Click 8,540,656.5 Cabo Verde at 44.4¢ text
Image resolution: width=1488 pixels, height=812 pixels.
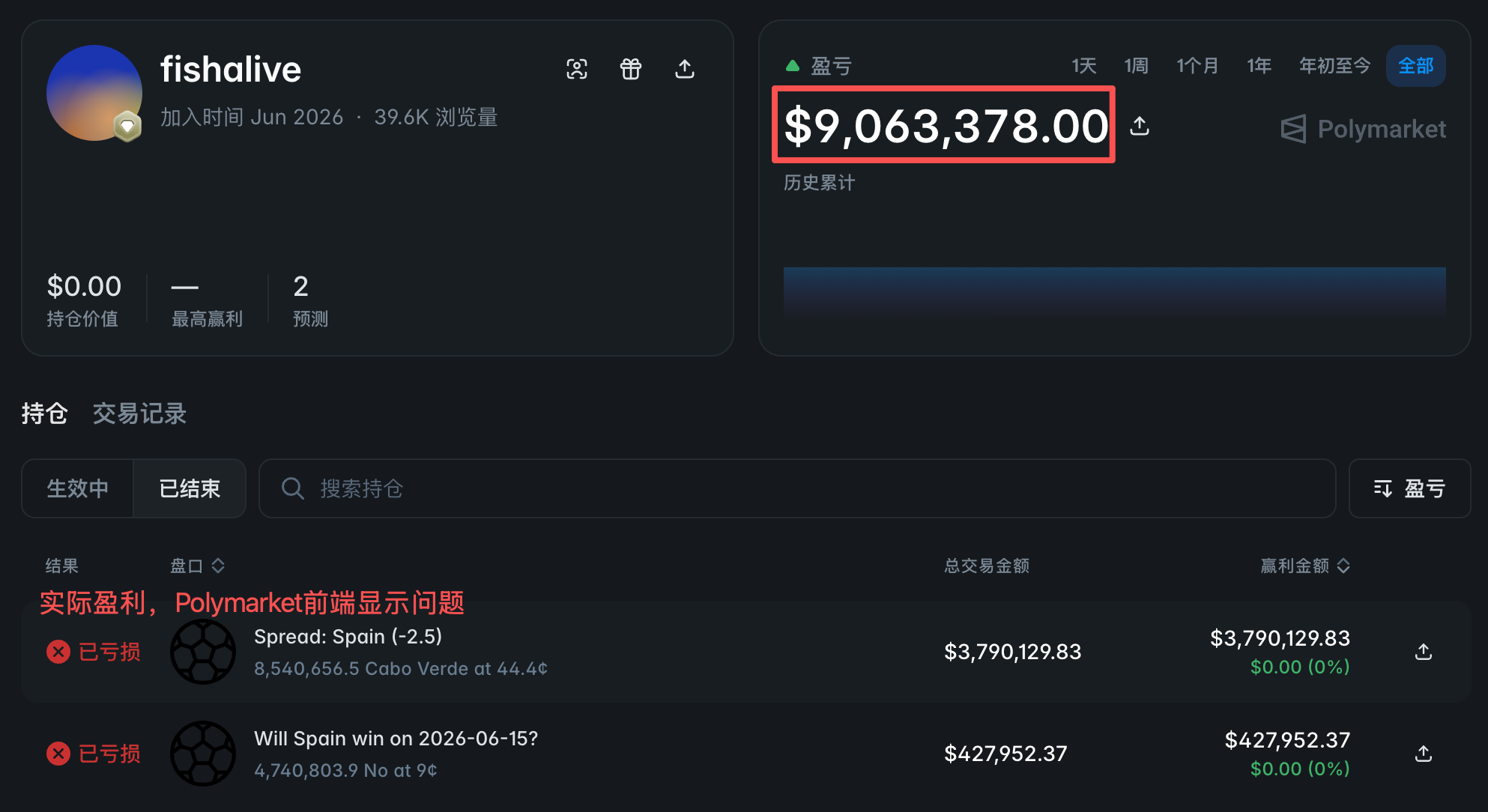401,668
